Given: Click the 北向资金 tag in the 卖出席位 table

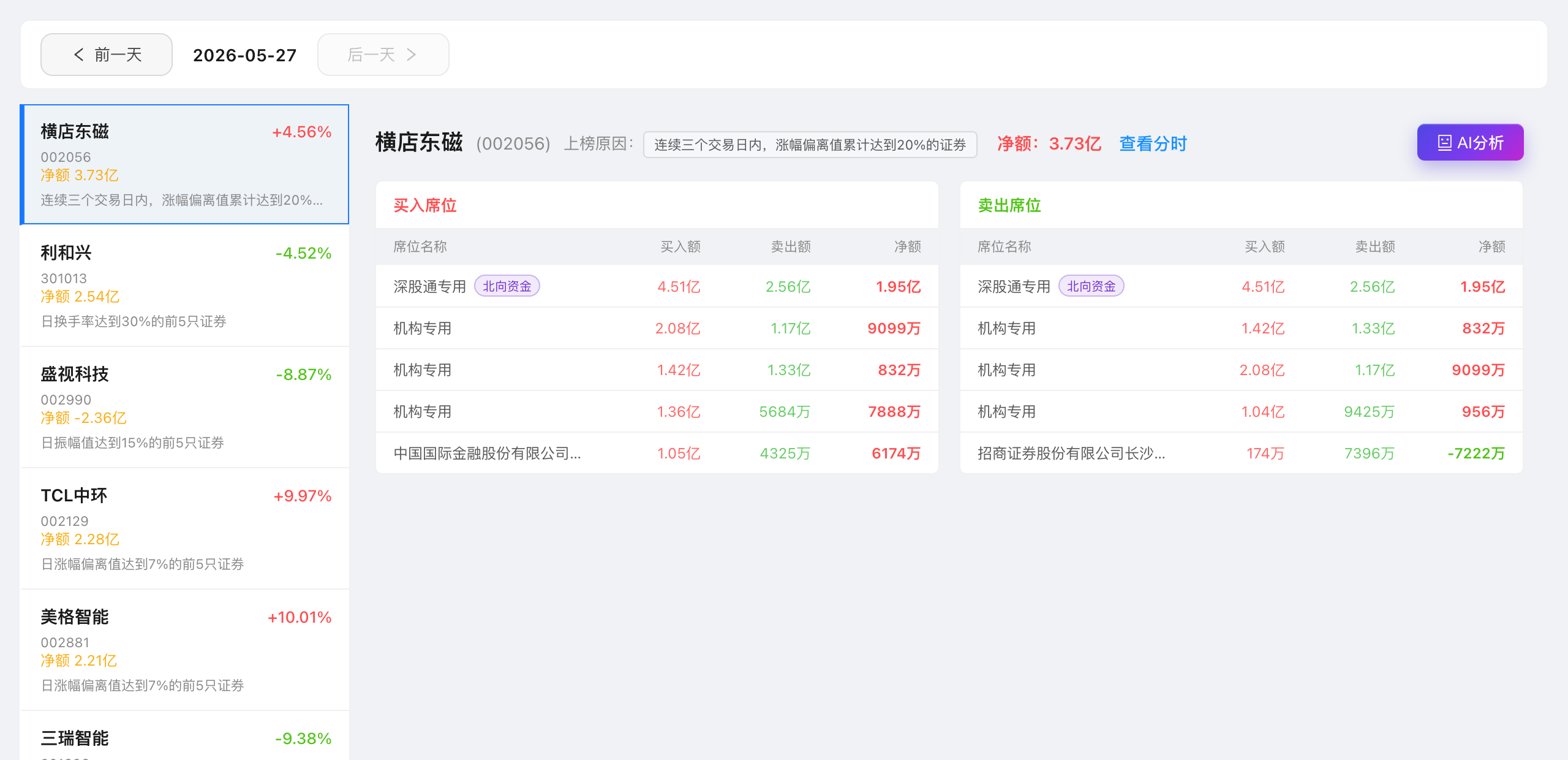Looking at the screenshot, I should click(1091, 286).
